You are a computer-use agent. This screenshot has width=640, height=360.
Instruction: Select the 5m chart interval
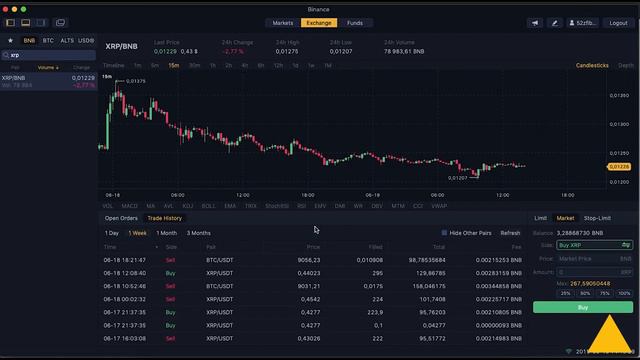[x=155, y=65]
